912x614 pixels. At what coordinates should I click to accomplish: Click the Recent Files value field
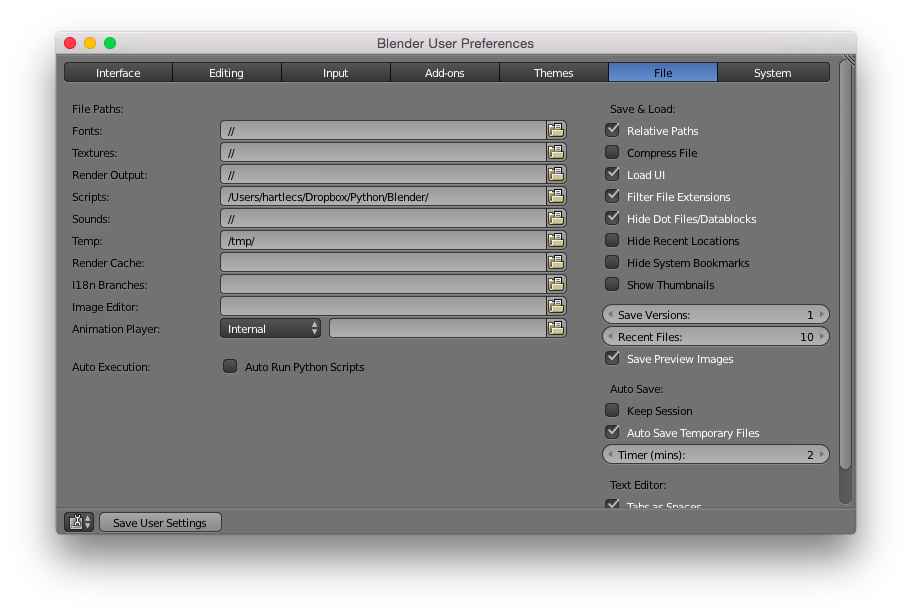click(716, 337)
